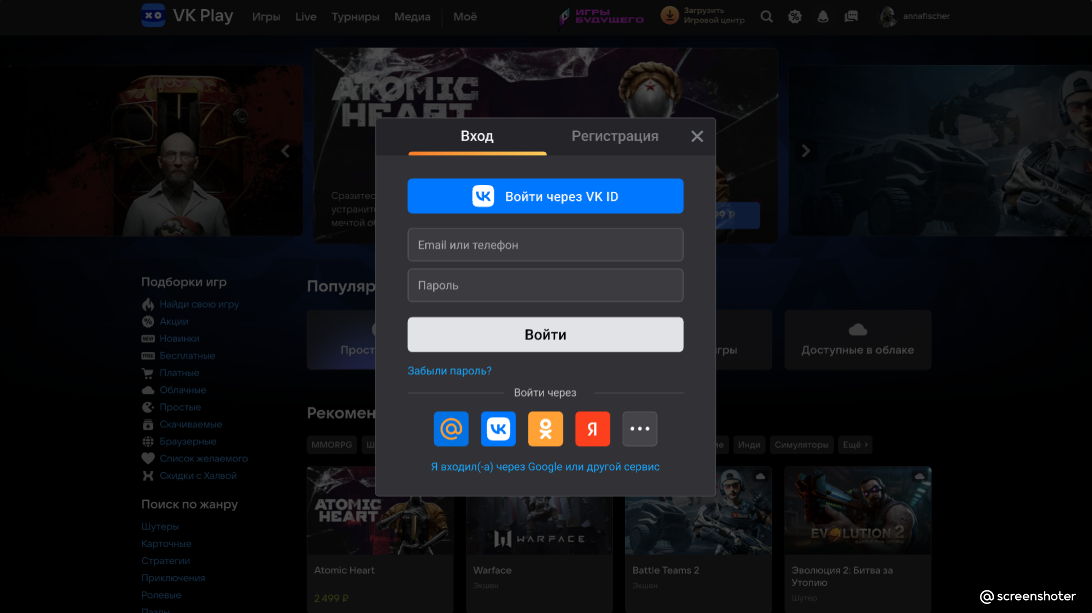Sign in with Yandex icon

pos(593,428)
